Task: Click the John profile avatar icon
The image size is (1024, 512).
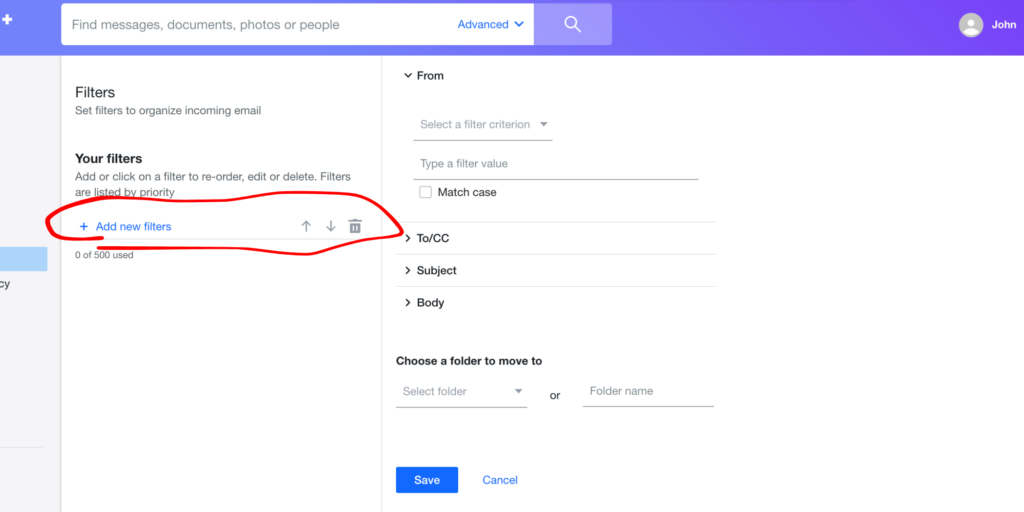Action: coord(970,25)
